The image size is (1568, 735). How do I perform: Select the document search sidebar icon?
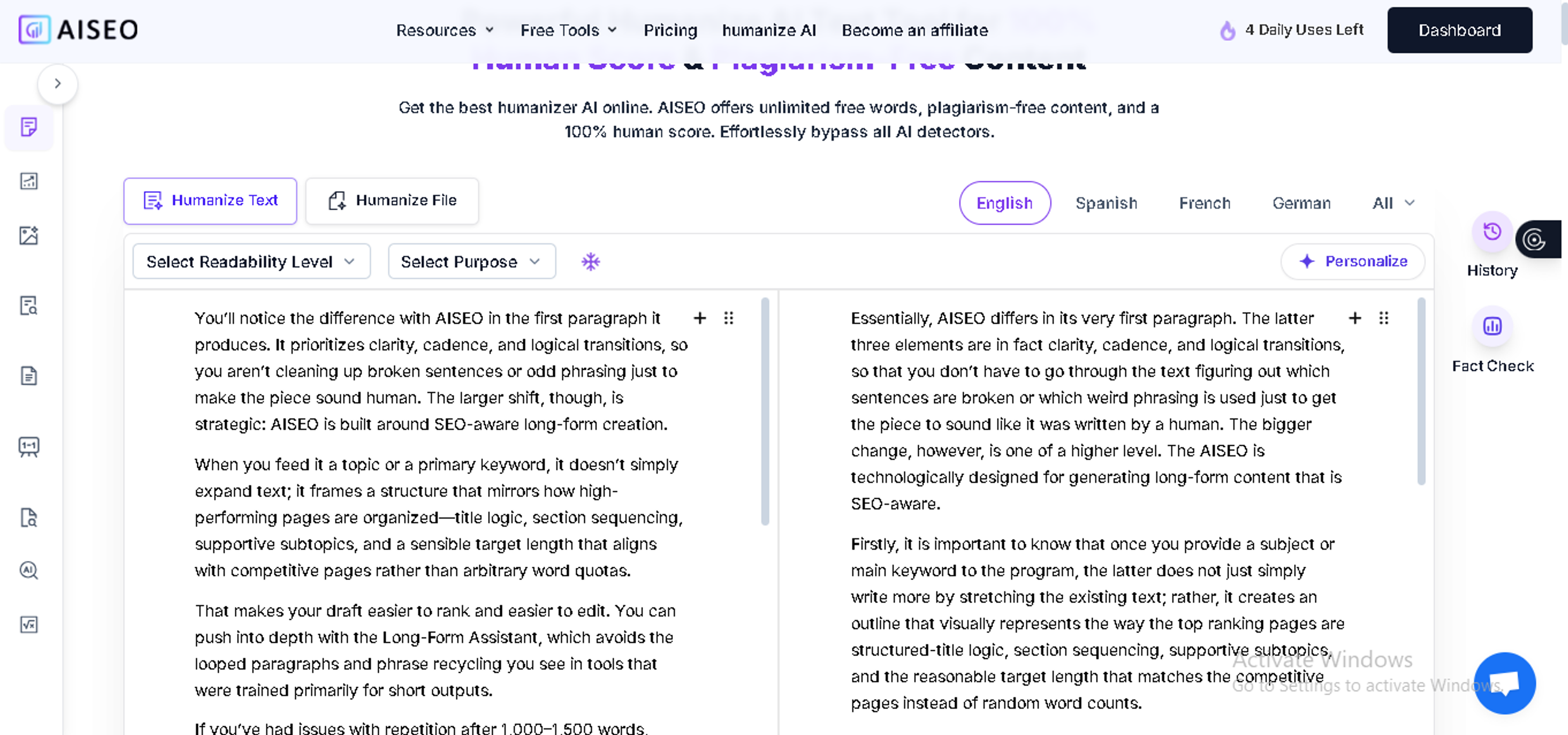point(29,305)
